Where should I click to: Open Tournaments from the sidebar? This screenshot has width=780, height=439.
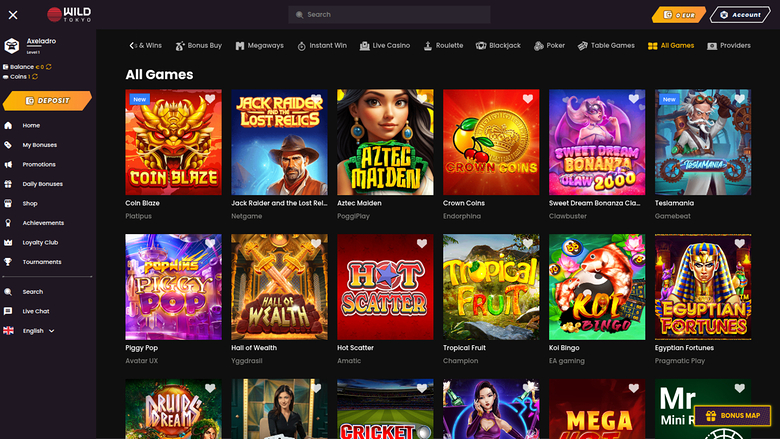pyautogui.click(x=41, y=262)
